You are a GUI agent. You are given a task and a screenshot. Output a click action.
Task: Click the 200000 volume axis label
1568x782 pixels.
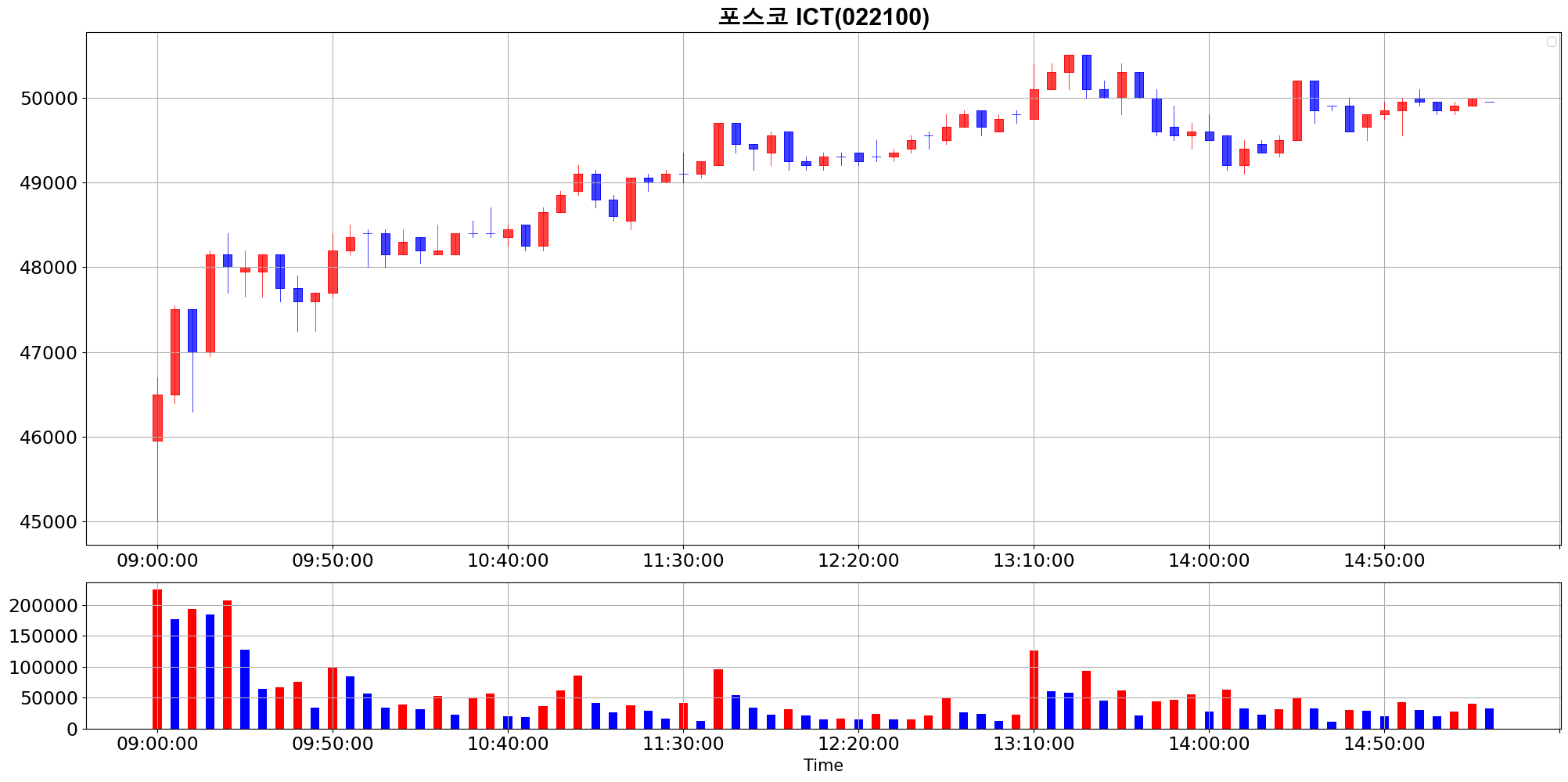point(44,606)
